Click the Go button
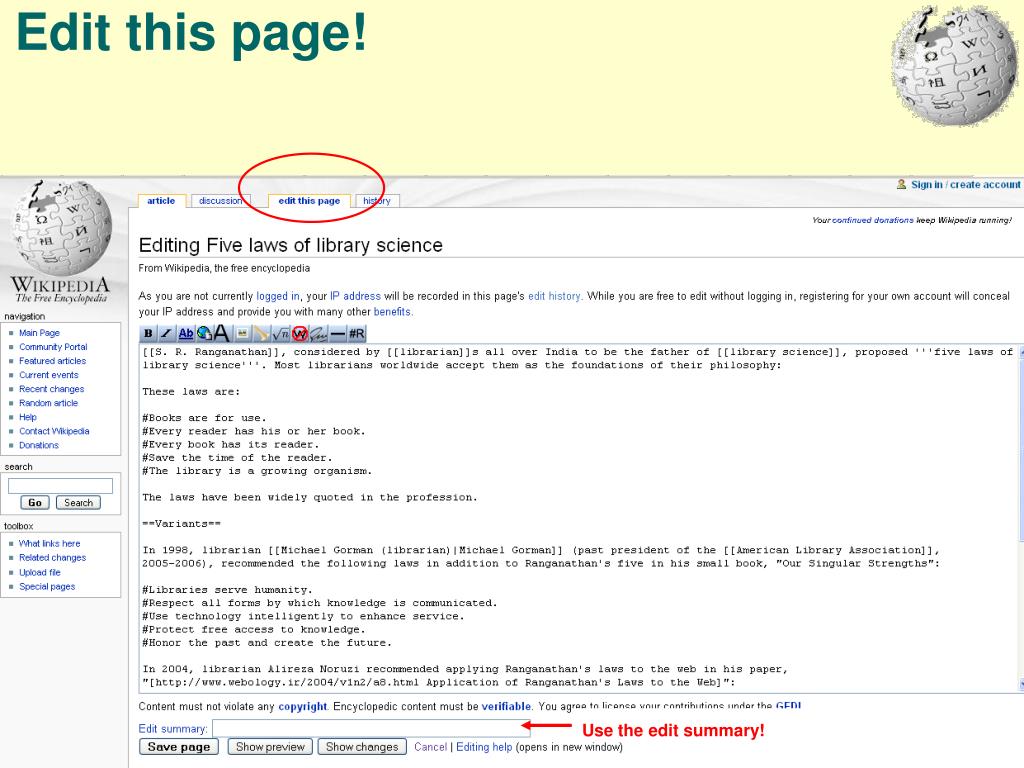The height and width of the screenshot is (768, 1024). (35, 502)
